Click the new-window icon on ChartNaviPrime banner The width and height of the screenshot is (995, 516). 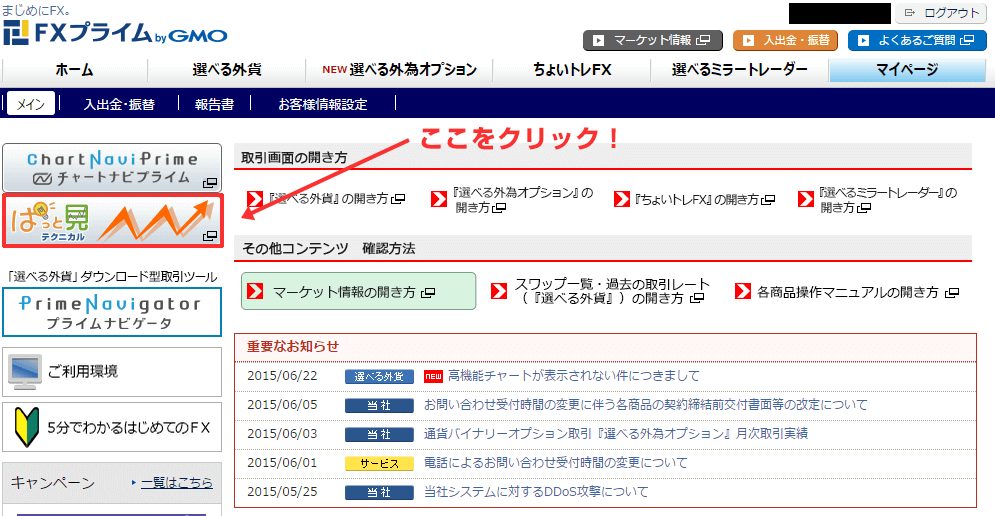click(210, 183)
